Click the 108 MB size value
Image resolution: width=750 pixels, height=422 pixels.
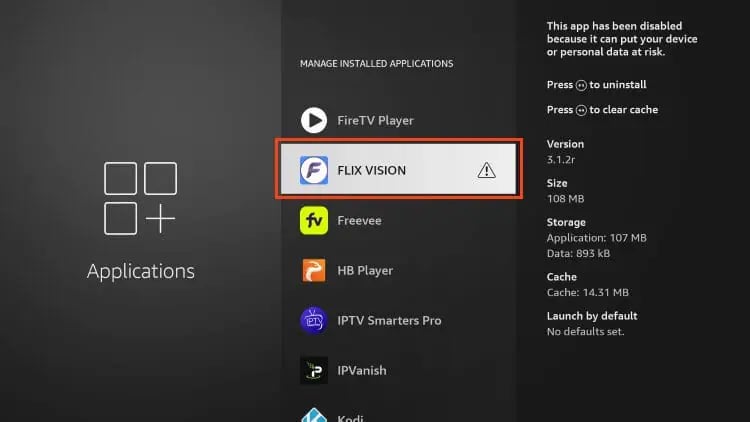[x=565, y=199]
